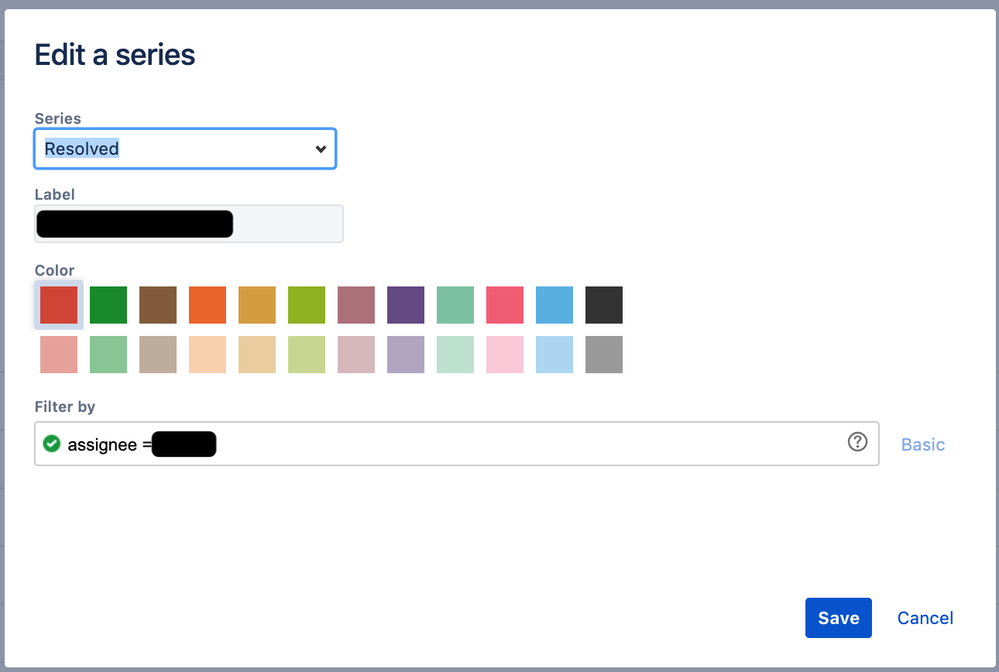Select the purple color swatch
The image size is (999, 672).
coord(405,305)
